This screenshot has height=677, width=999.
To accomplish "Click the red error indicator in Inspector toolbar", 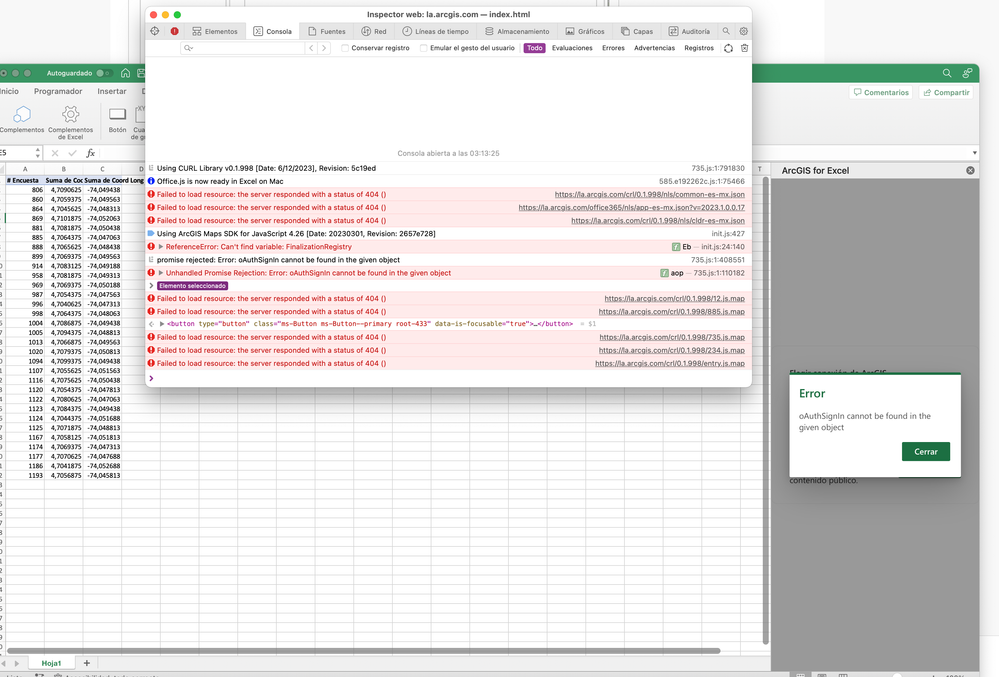I will click(175, 31).
